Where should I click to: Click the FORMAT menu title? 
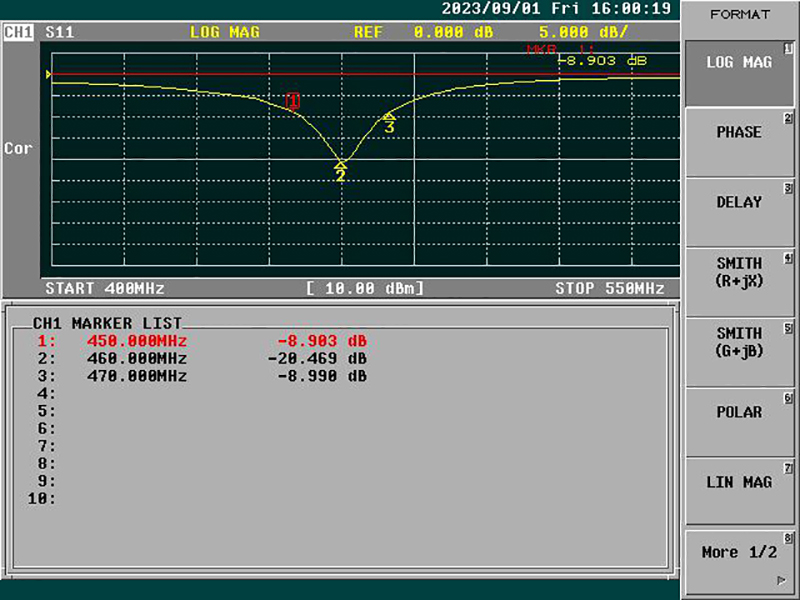pyautogui.click(x=740, y=14)
